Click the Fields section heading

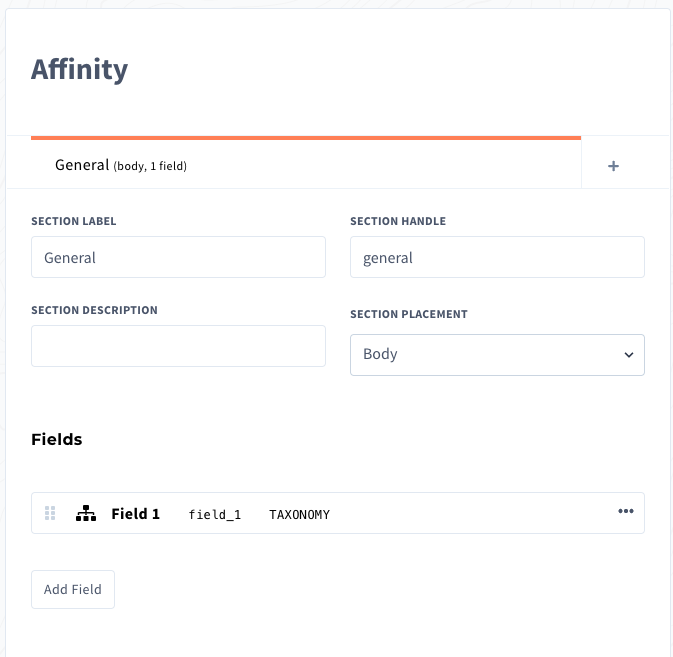(x=57, y=439)
